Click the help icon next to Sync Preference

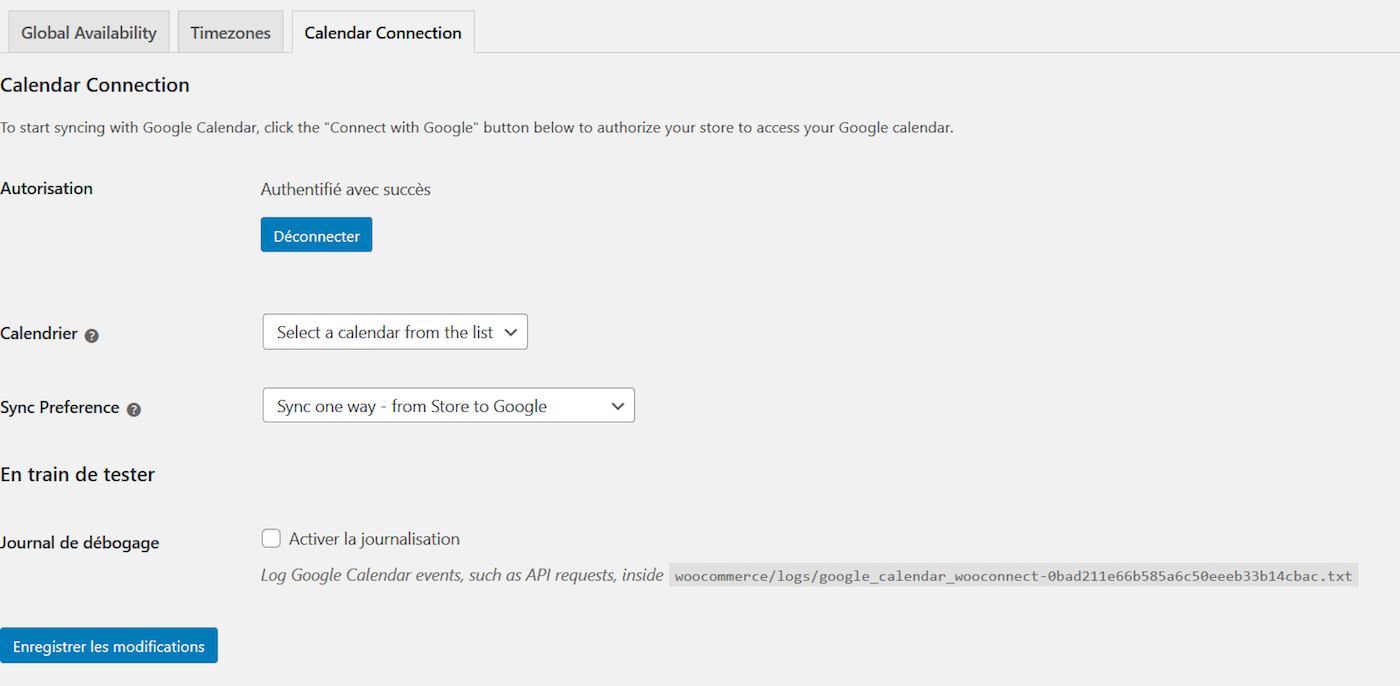[x=134, y=410]
